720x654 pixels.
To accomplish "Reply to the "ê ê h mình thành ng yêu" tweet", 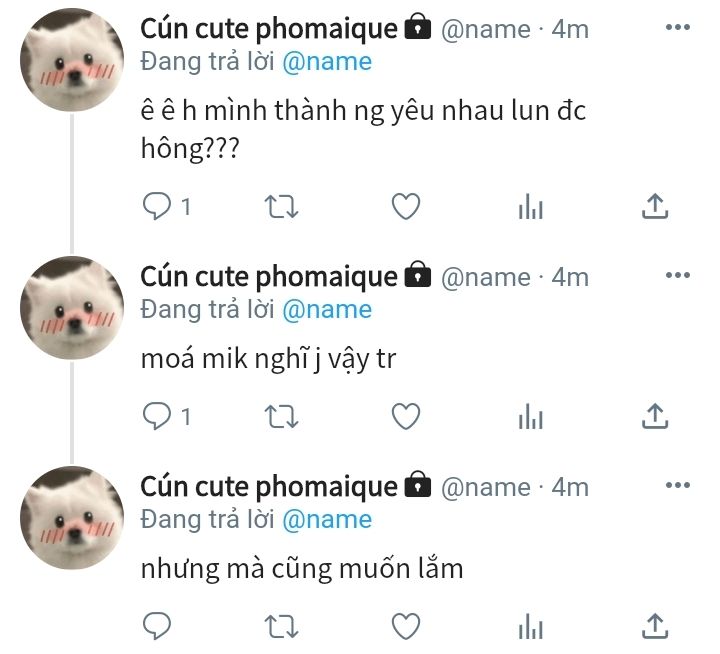I will 157,206.
